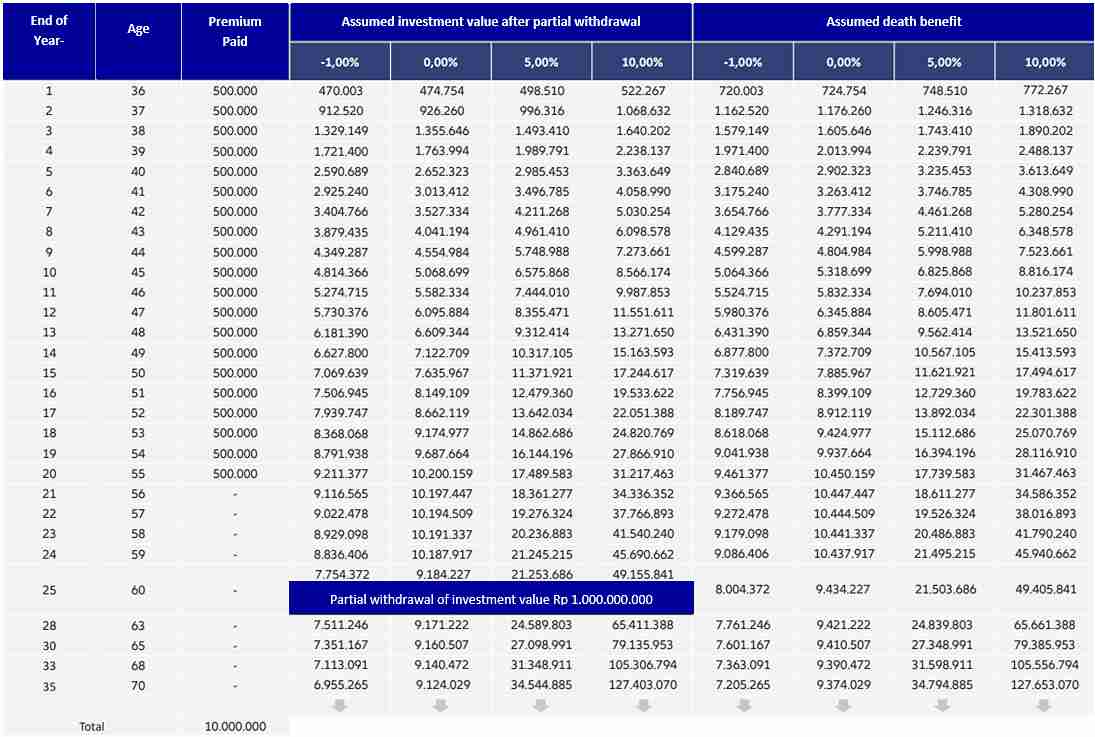Click down arrow under death benefit 0,00% column
Viewport: 1095px width, 737px height.
coord(844,705)
